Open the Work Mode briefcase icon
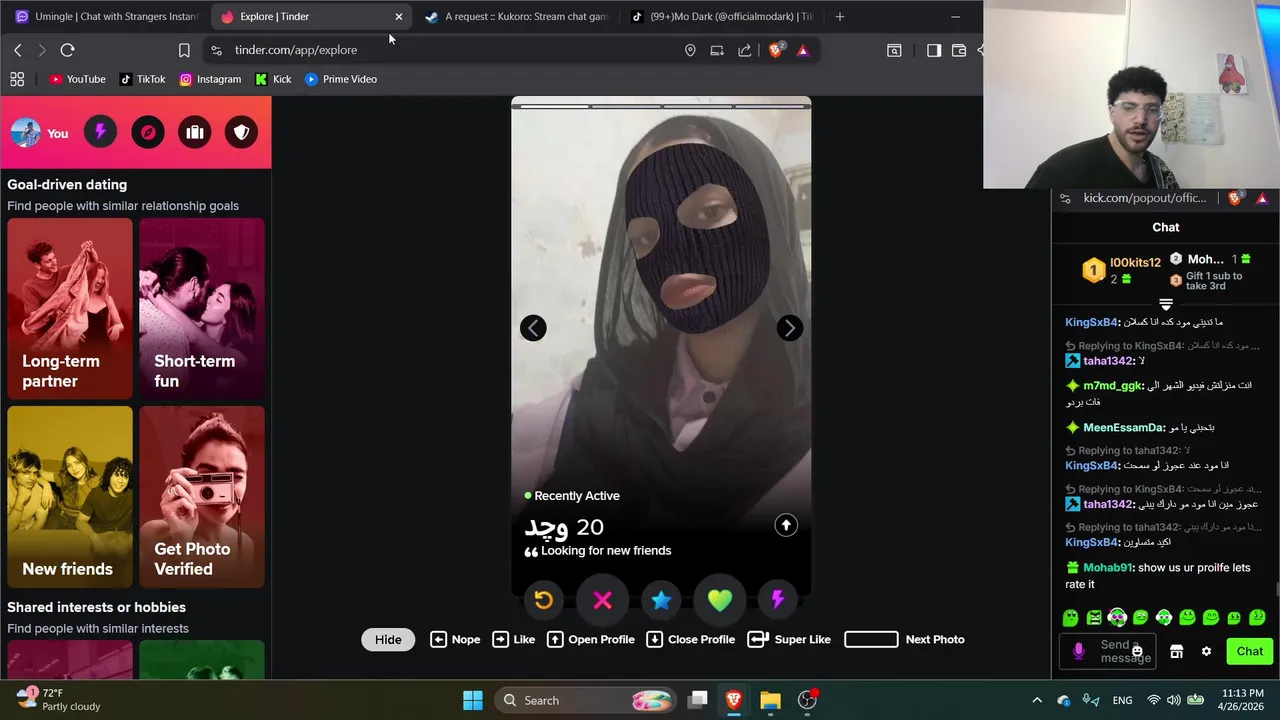The width and height of the screenshot is (1280, 720). point(195,132)
